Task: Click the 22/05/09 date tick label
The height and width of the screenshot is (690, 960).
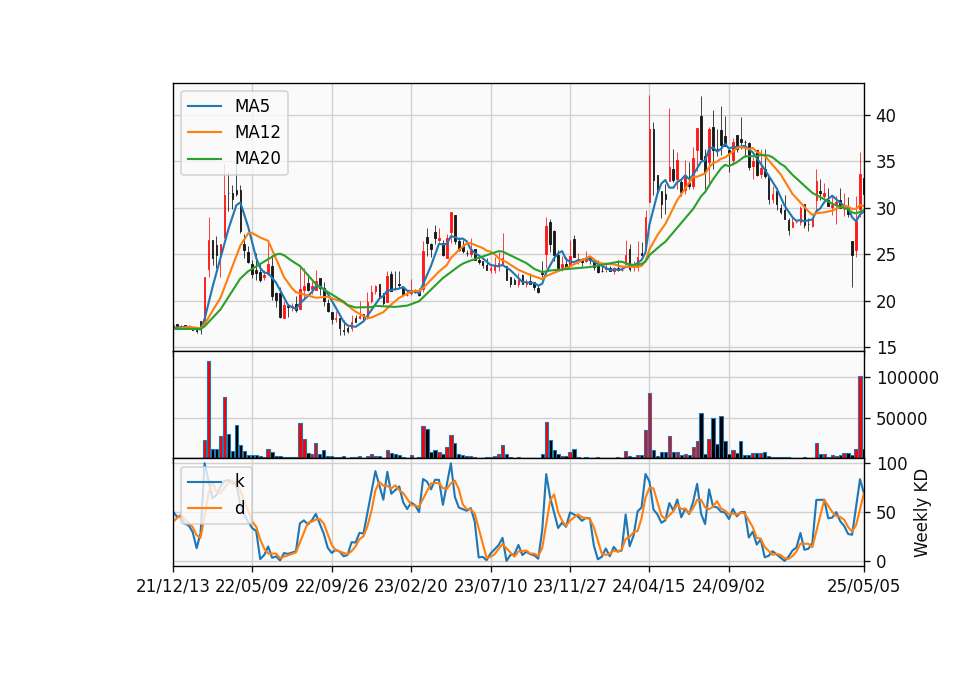Action: (x=252, y=586)
